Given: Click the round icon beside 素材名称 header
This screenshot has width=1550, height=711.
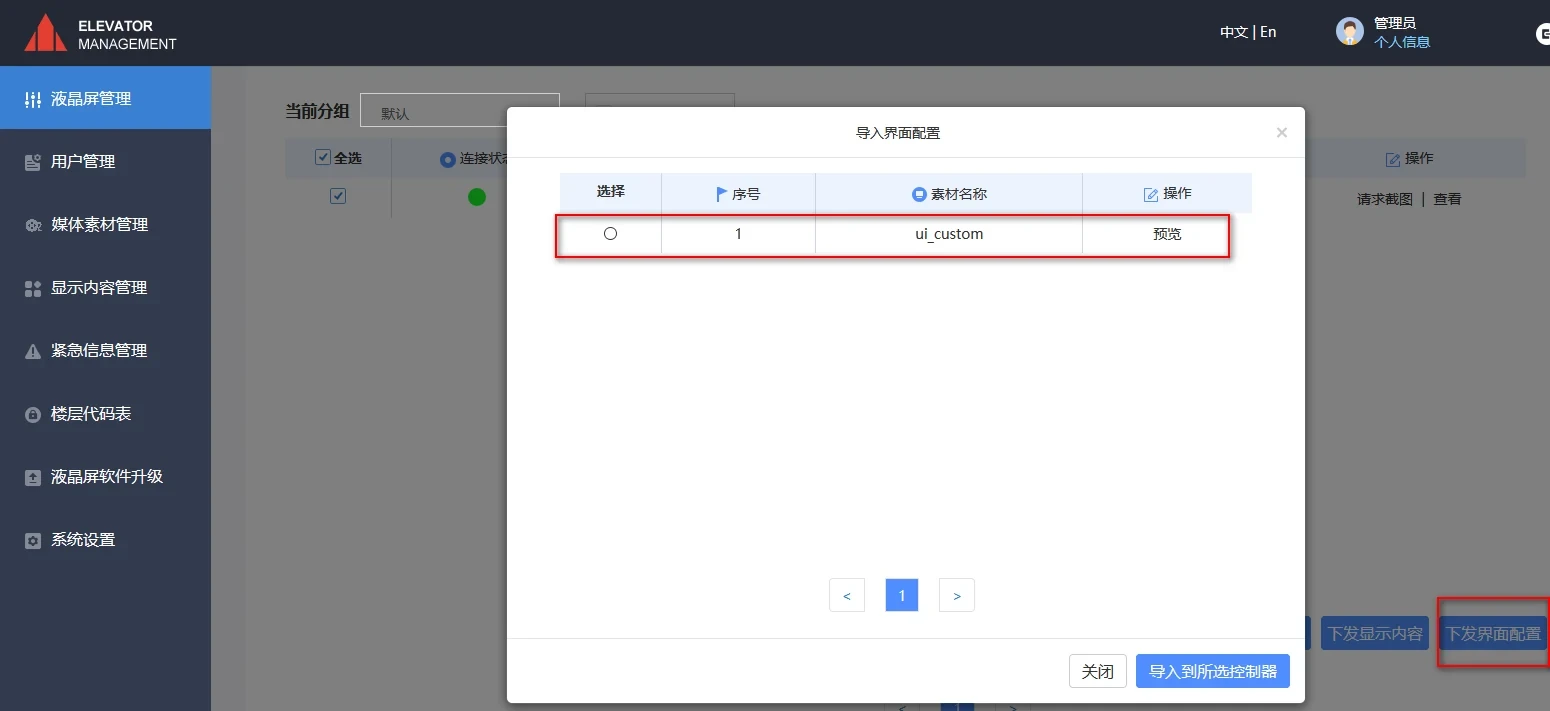Looking at the screenshot, I should 919,194.
